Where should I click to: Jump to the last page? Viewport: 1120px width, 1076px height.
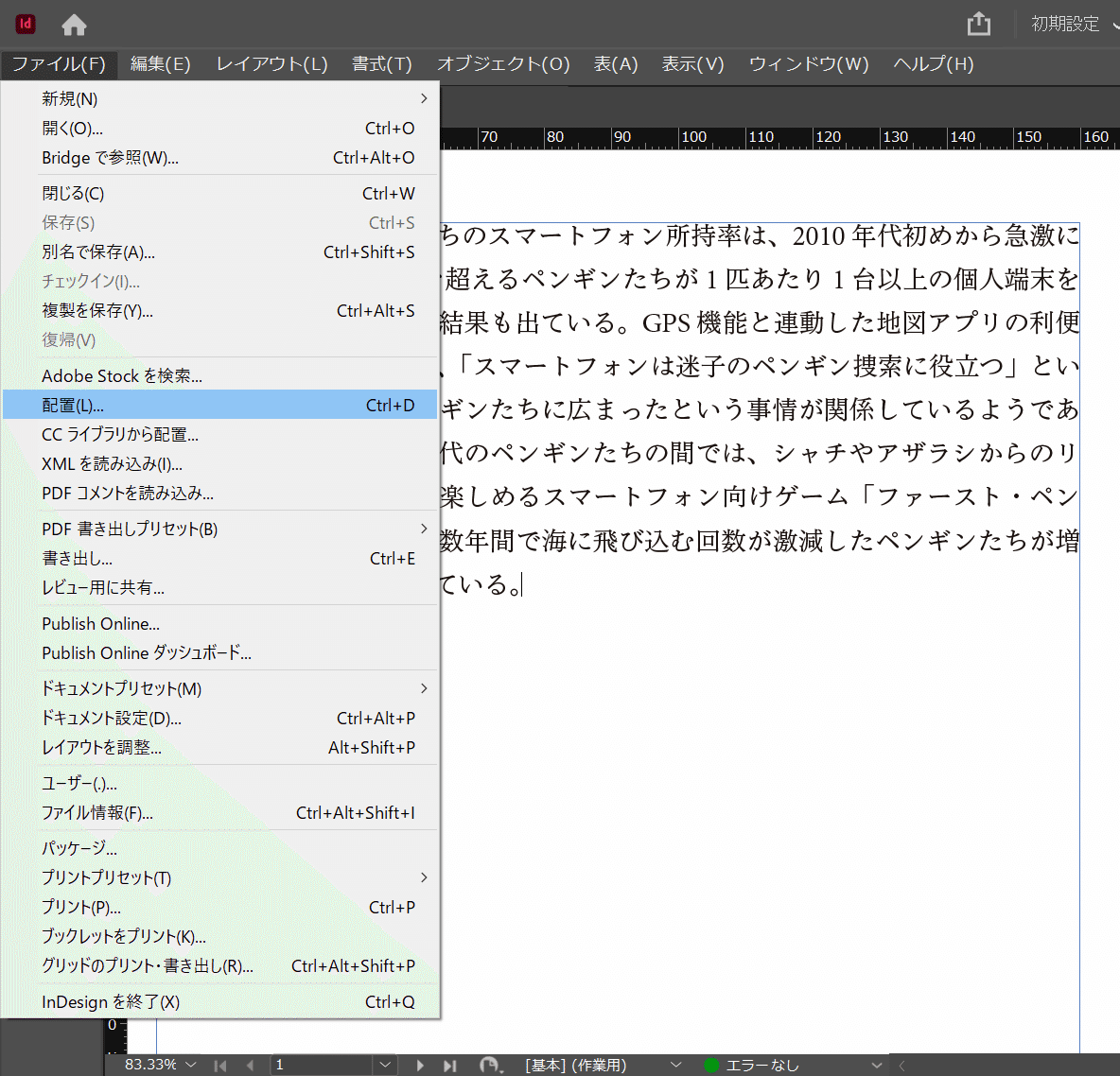pos(450,1066)
